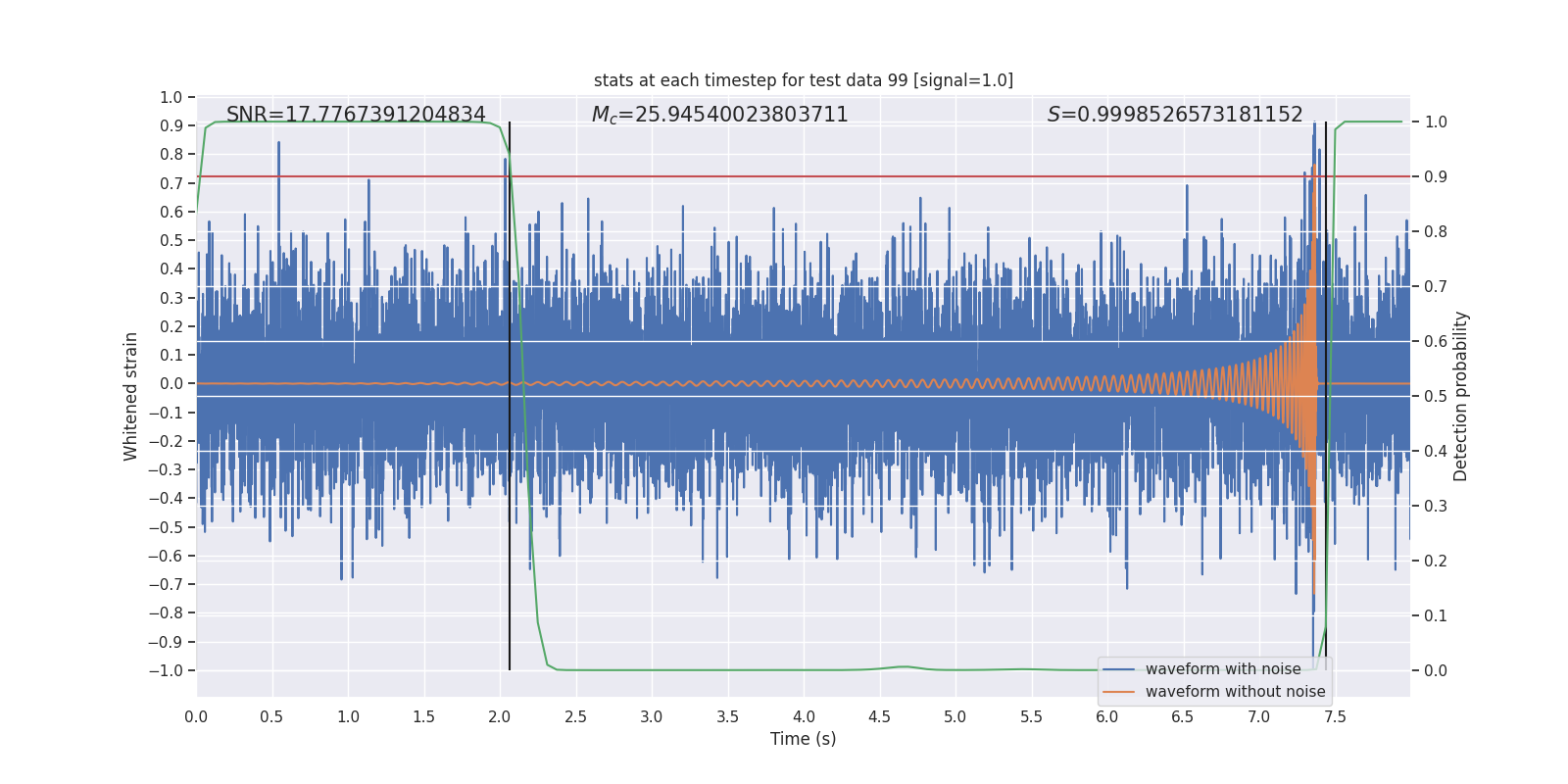Select the 0.0 tick on the Detection probability axis
The image size is (1568, 784).
tap(1436, 671)
